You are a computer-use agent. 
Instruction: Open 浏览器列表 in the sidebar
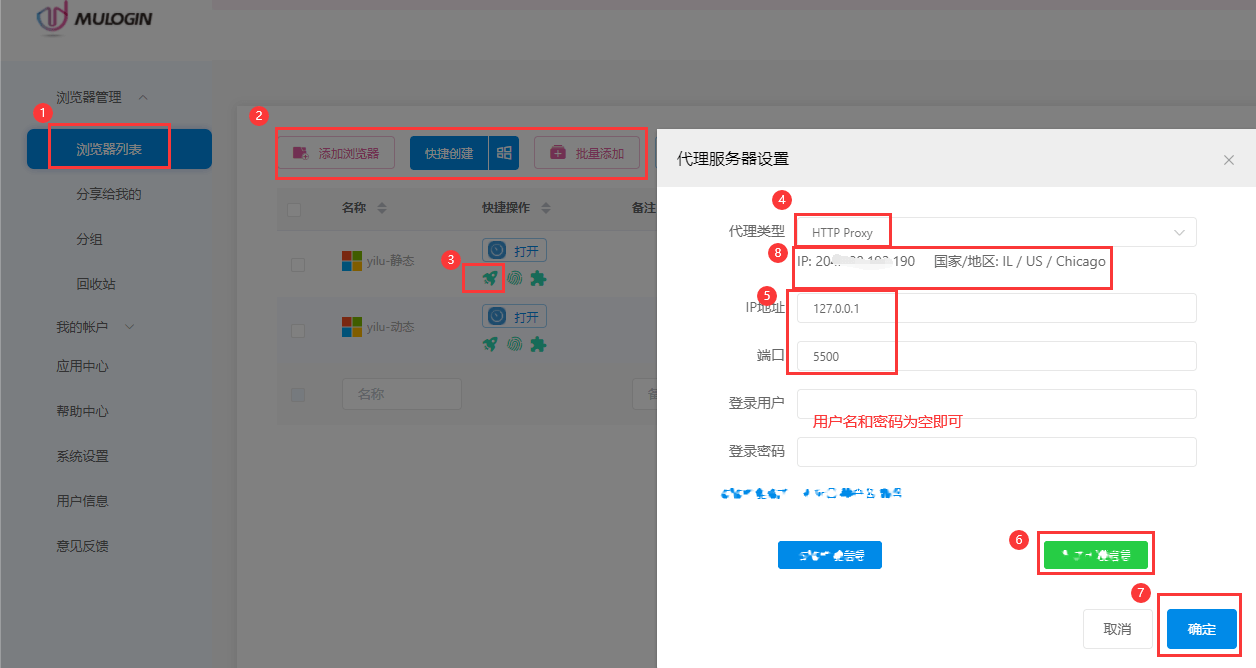tap(119, 149)
